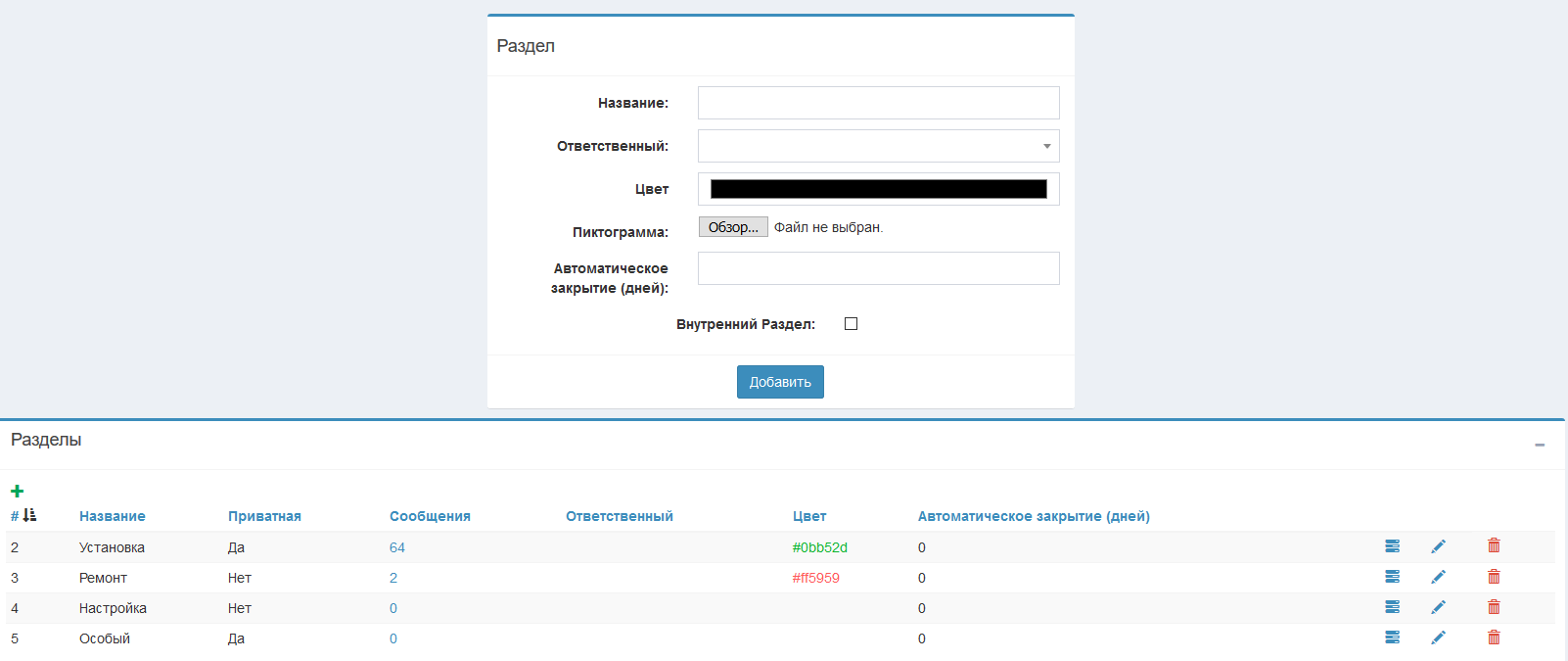Open the 64 messages link for Установка
1568x661 pixels.
(397, 547)
